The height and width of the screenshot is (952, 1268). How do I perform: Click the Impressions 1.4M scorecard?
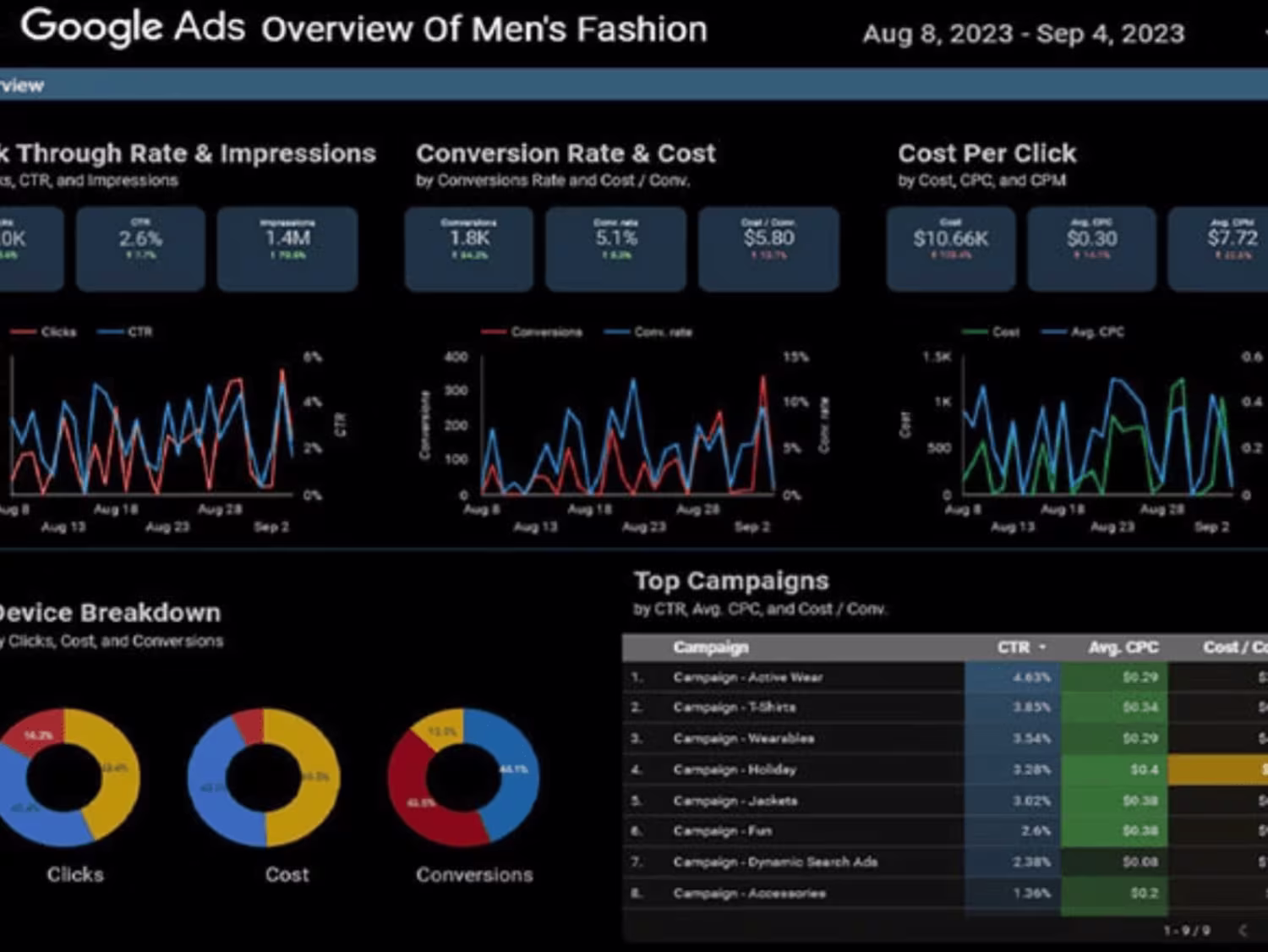point(287,249)
